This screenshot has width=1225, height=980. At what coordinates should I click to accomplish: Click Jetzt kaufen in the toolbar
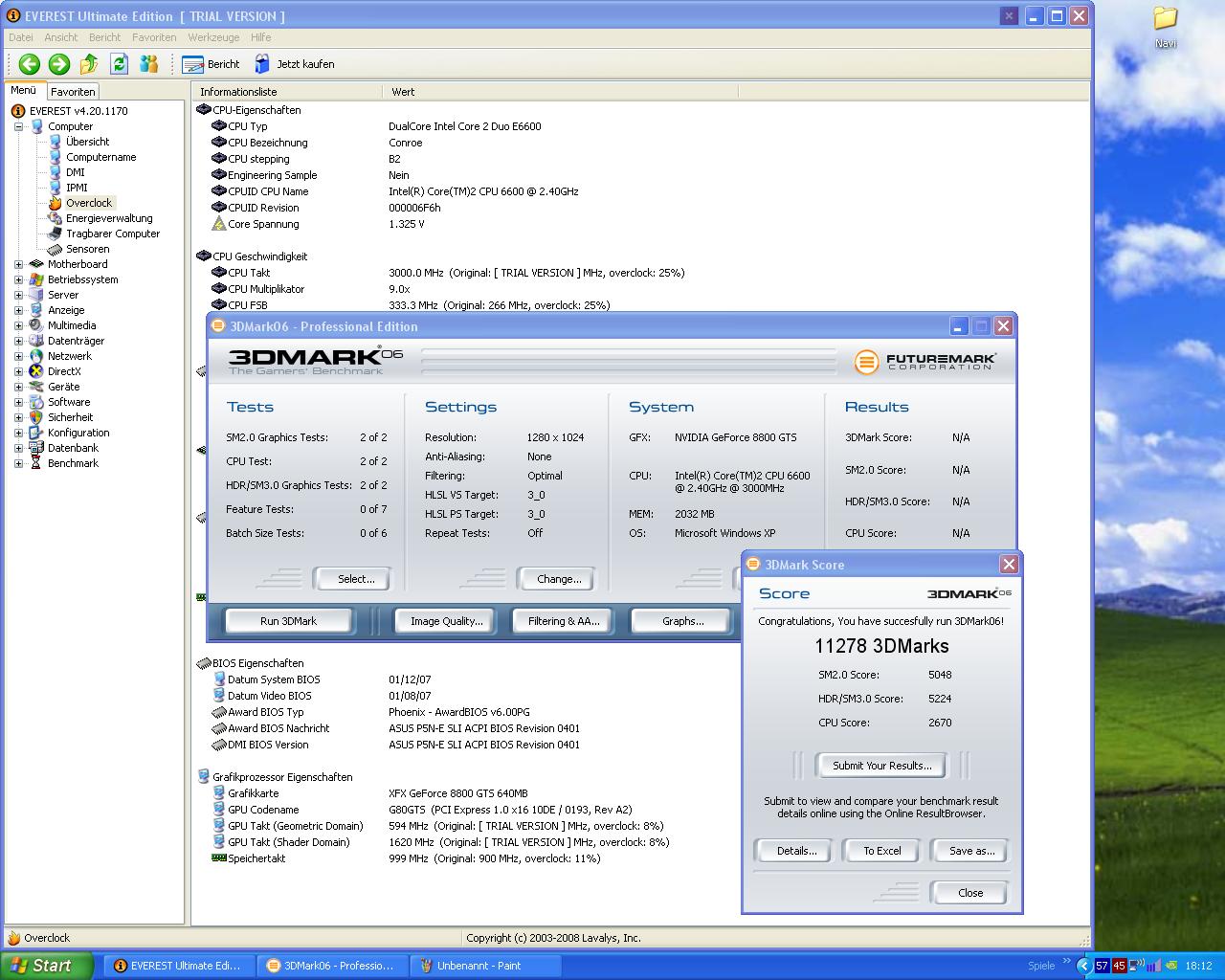click(295, 64)
